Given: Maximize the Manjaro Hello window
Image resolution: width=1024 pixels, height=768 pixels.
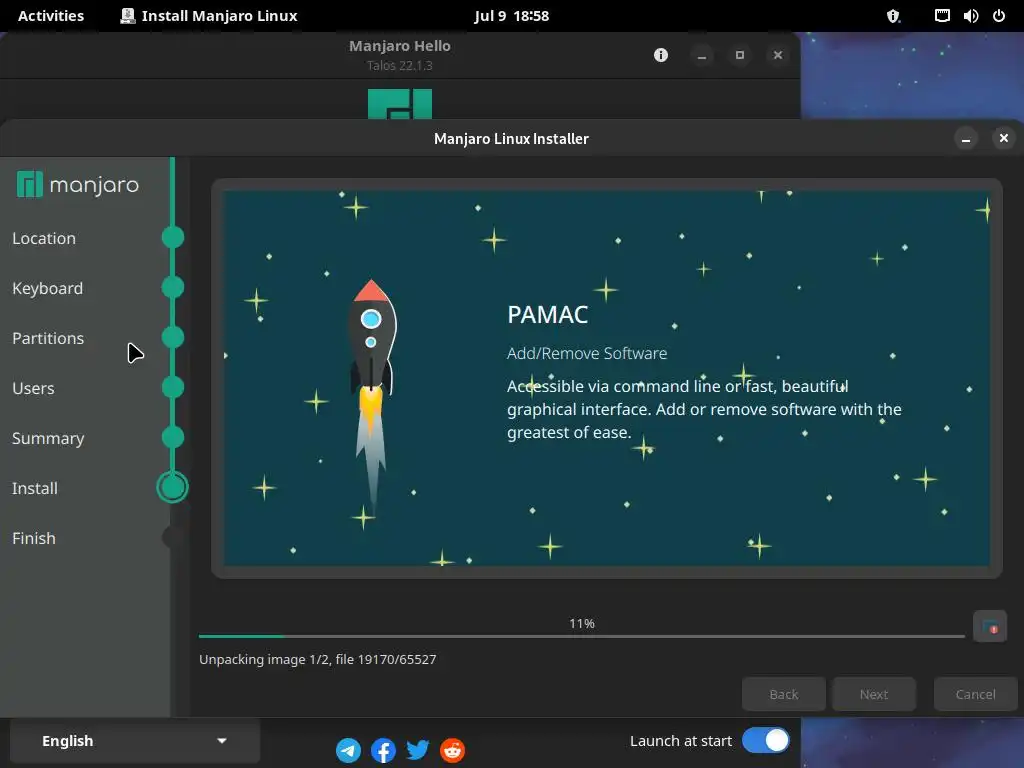Looking at the screenshot, I should point(740,56).
